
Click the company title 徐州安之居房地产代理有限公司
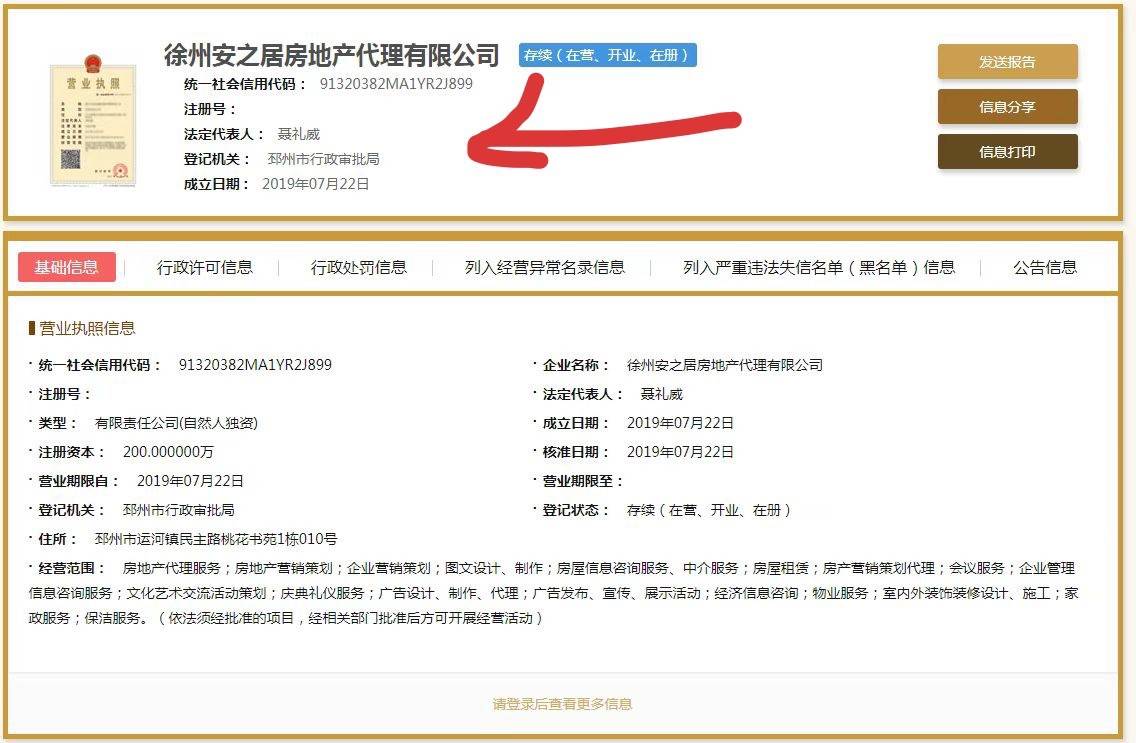(332, 55)
